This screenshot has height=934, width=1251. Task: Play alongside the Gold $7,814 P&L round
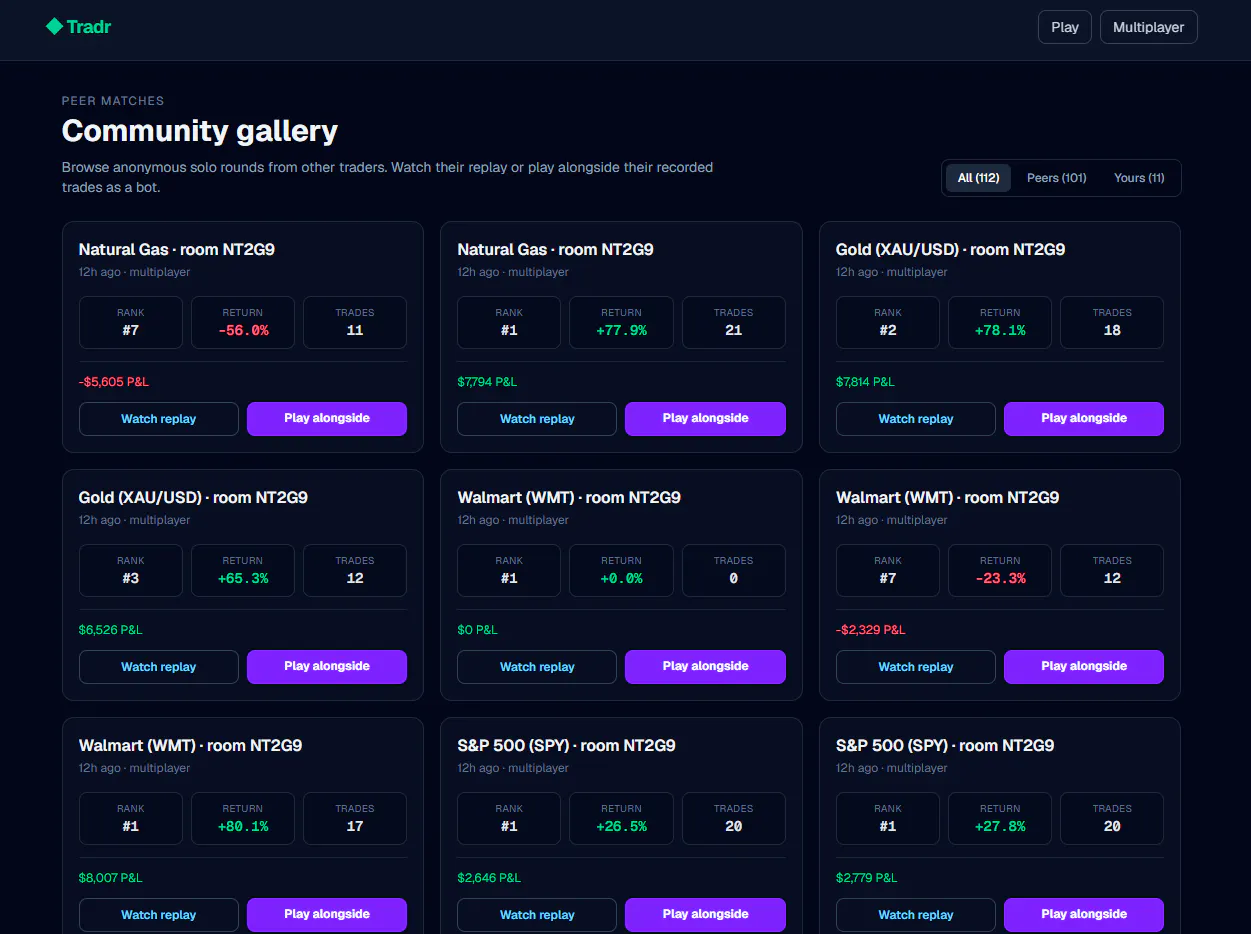pos(1084,419)
